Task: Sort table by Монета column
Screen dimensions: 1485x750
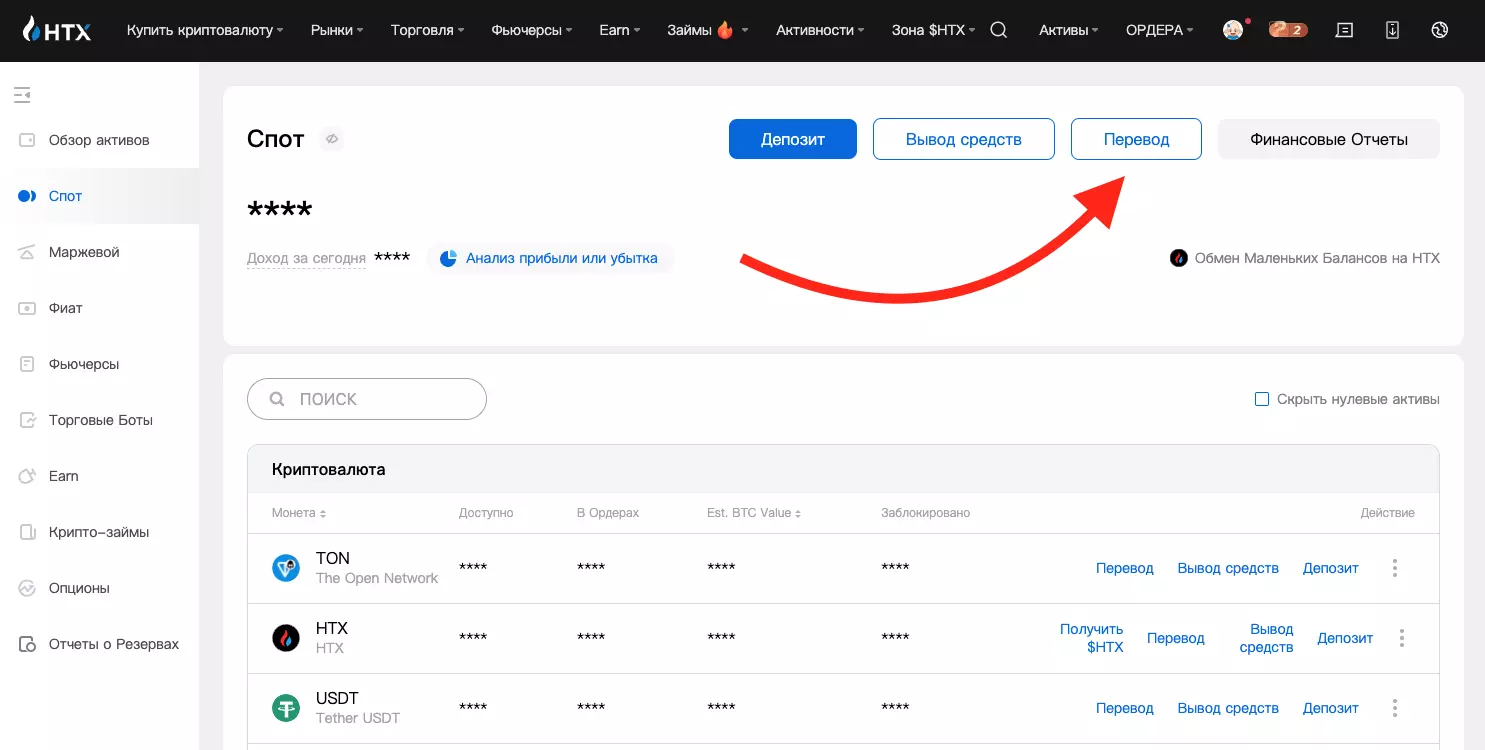Action: 299,513
